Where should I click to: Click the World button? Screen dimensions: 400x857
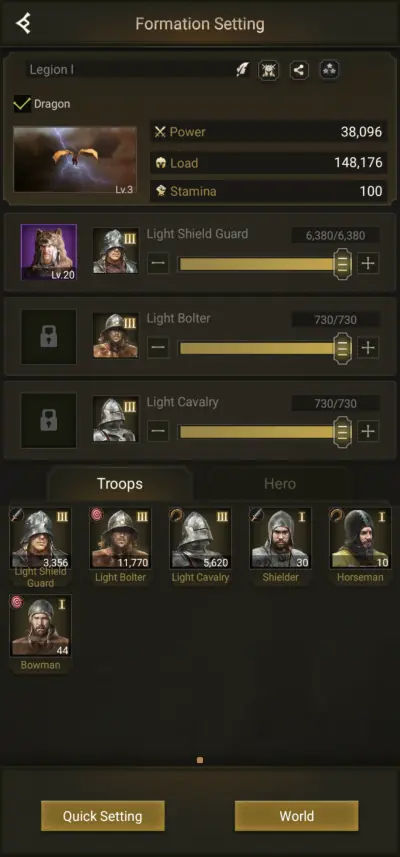[297, 816]
